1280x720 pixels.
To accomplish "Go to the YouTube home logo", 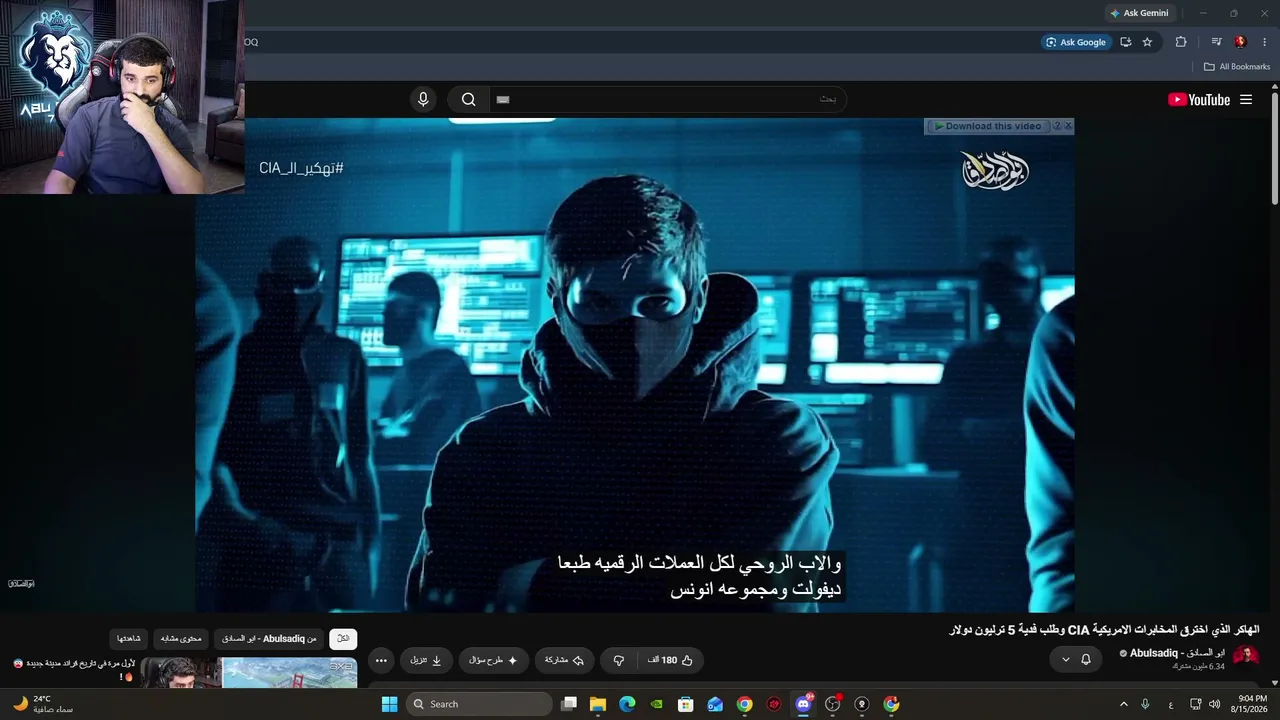I will click(1199, 99).
